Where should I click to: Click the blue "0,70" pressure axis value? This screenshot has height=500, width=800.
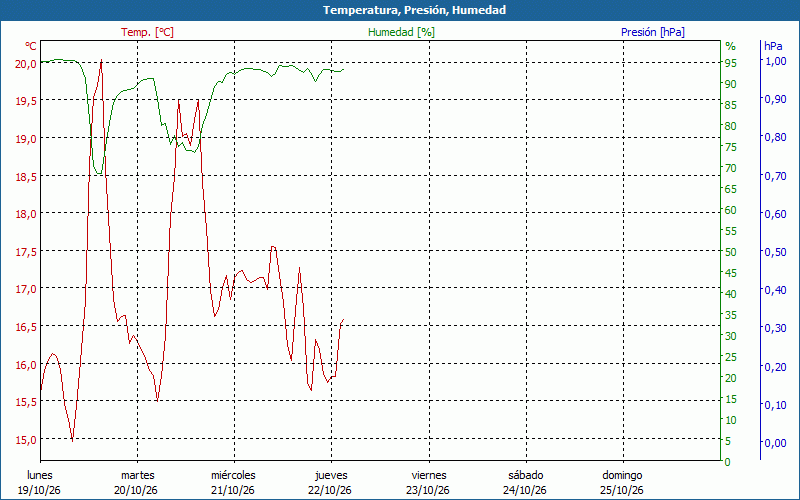coord(775,176)
